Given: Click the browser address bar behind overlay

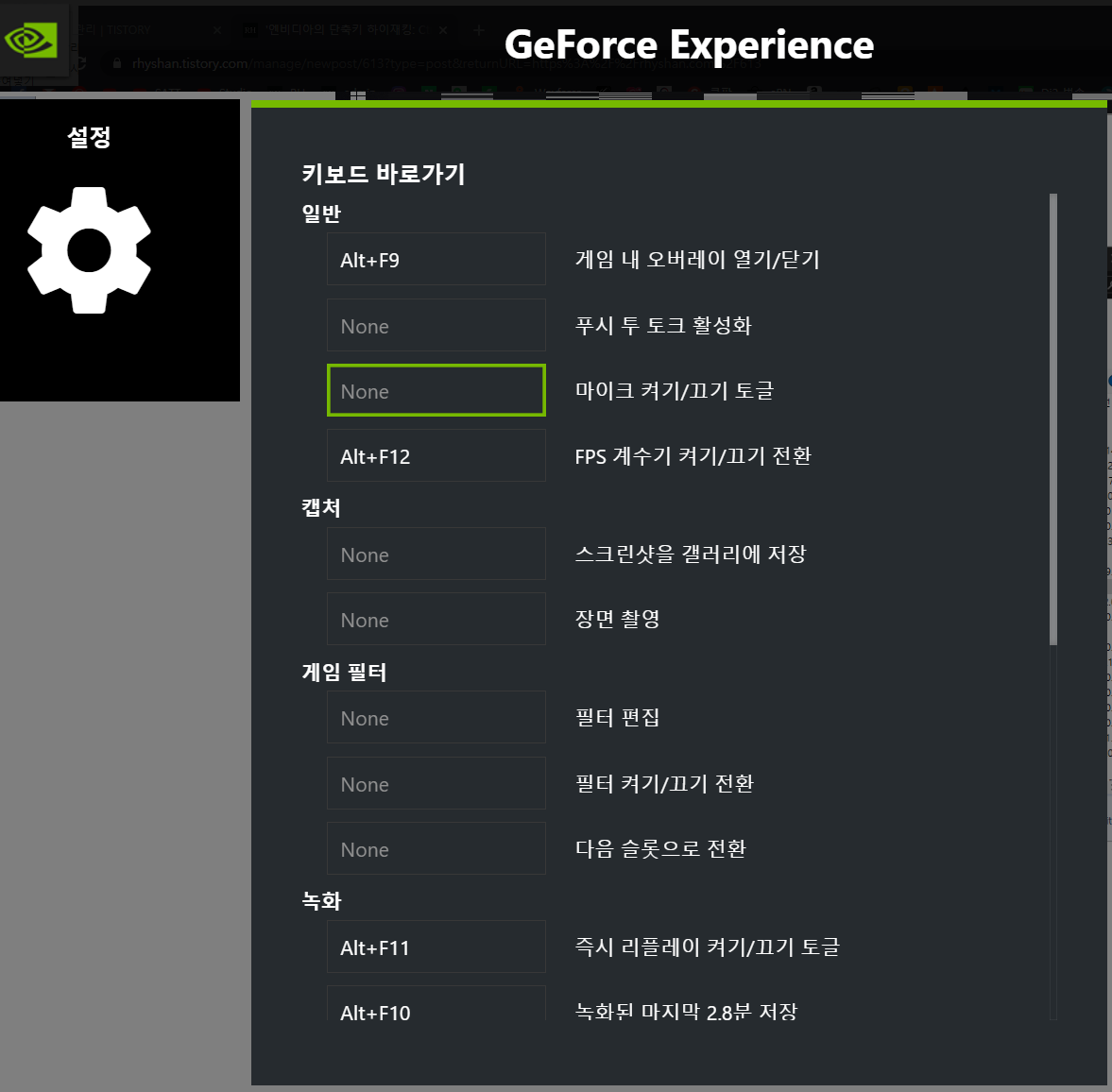Looking at the screenshot, I should (x=446, y=63).
